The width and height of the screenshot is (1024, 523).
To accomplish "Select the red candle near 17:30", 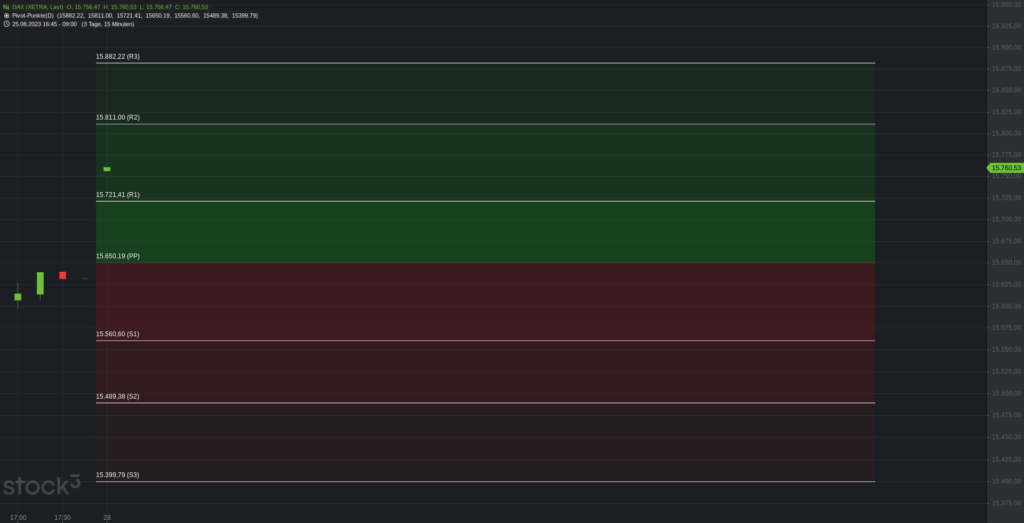I will tap(63, 276).
